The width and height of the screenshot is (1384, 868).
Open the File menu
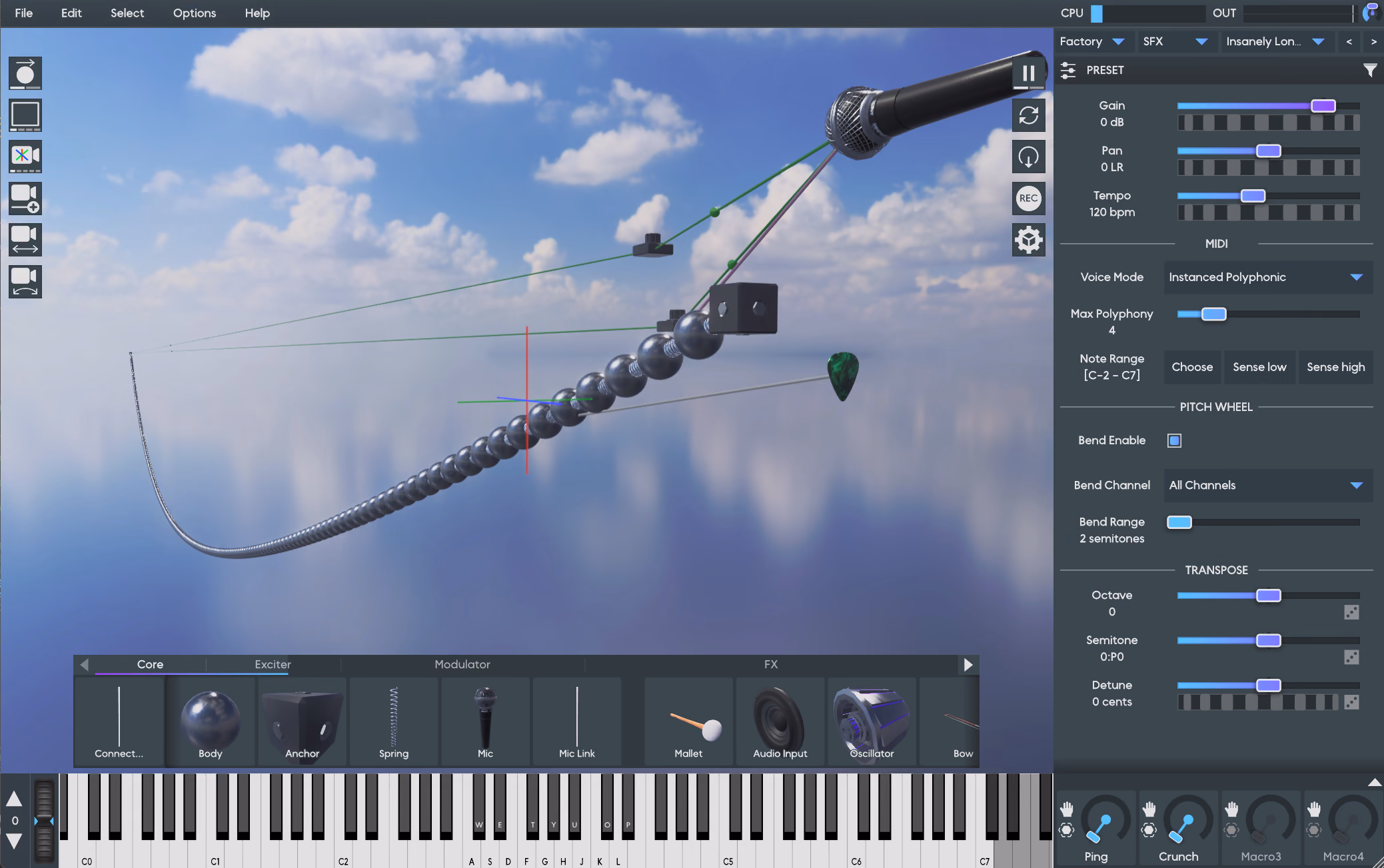point(24,13)
